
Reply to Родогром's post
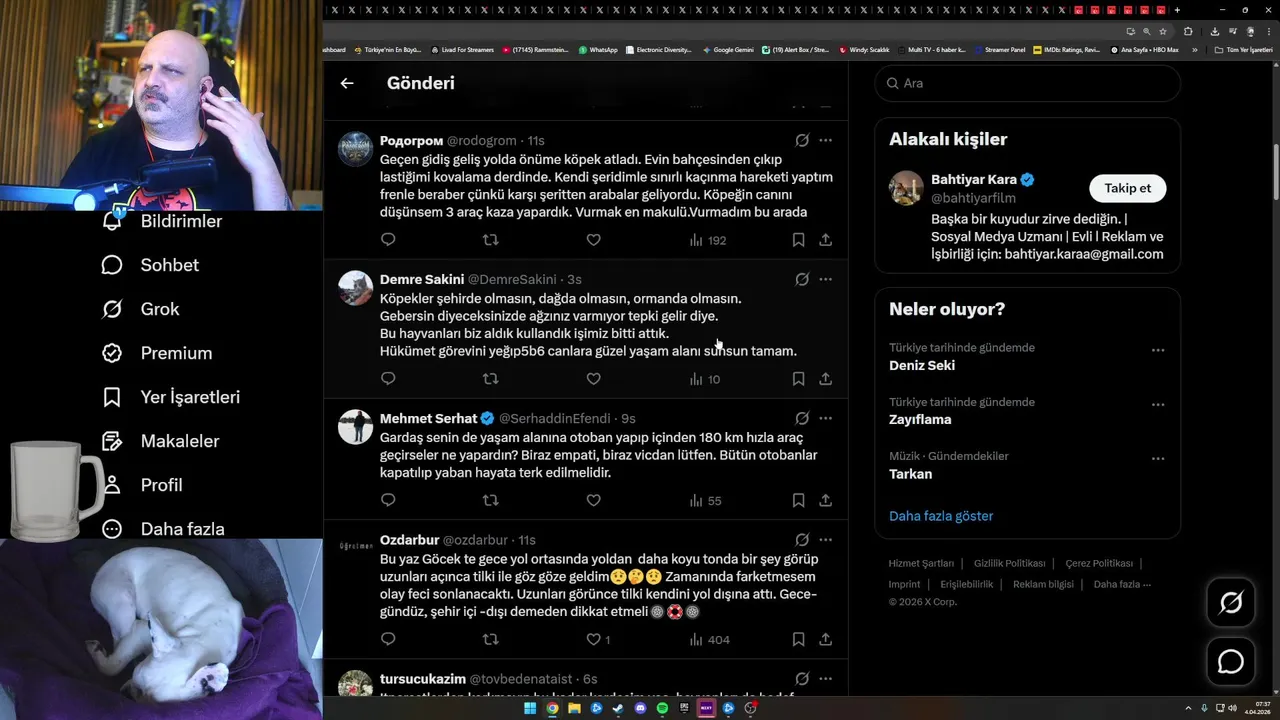(388, 240)
